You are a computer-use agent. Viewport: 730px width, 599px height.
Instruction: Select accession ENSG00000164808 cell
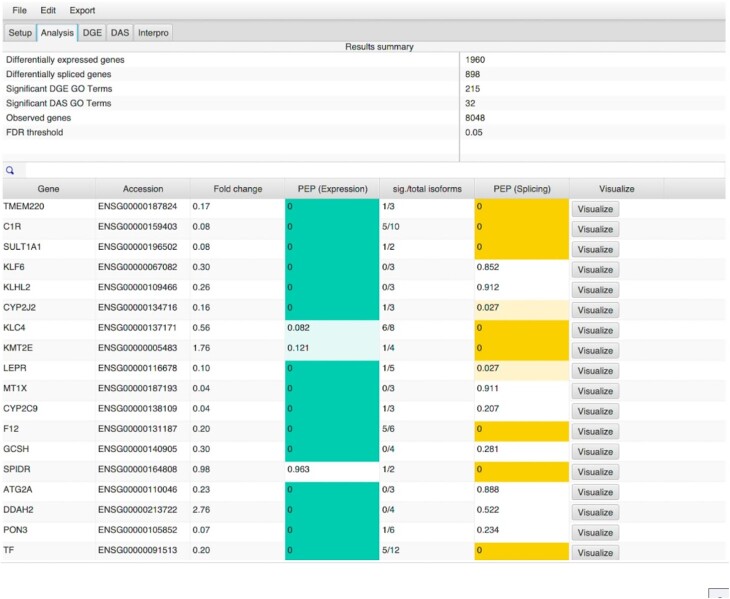click(141, 471)
